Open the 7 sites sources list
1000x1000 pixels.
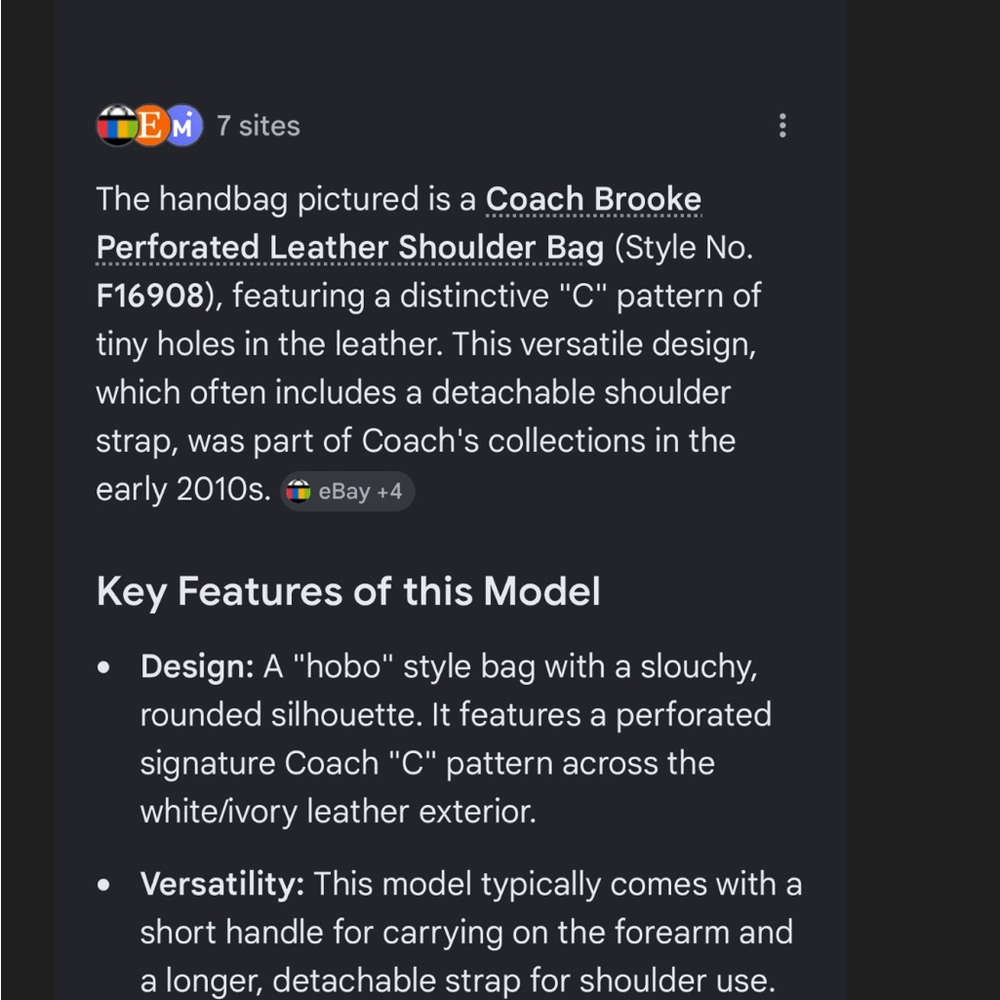tap(258, 126)
